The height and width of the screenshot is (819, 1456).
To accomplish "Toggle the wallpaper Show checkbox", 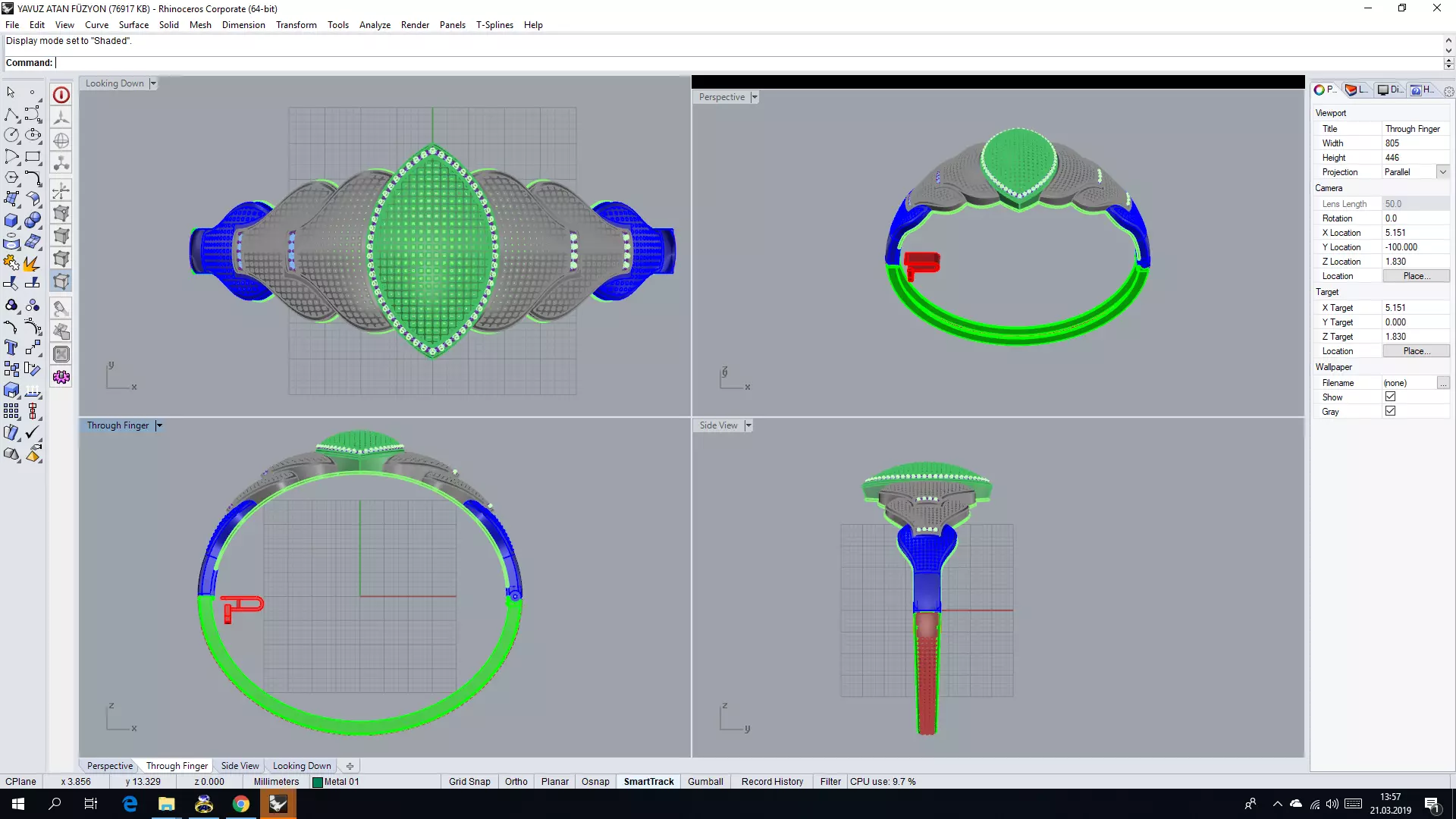I will 1390,397.
